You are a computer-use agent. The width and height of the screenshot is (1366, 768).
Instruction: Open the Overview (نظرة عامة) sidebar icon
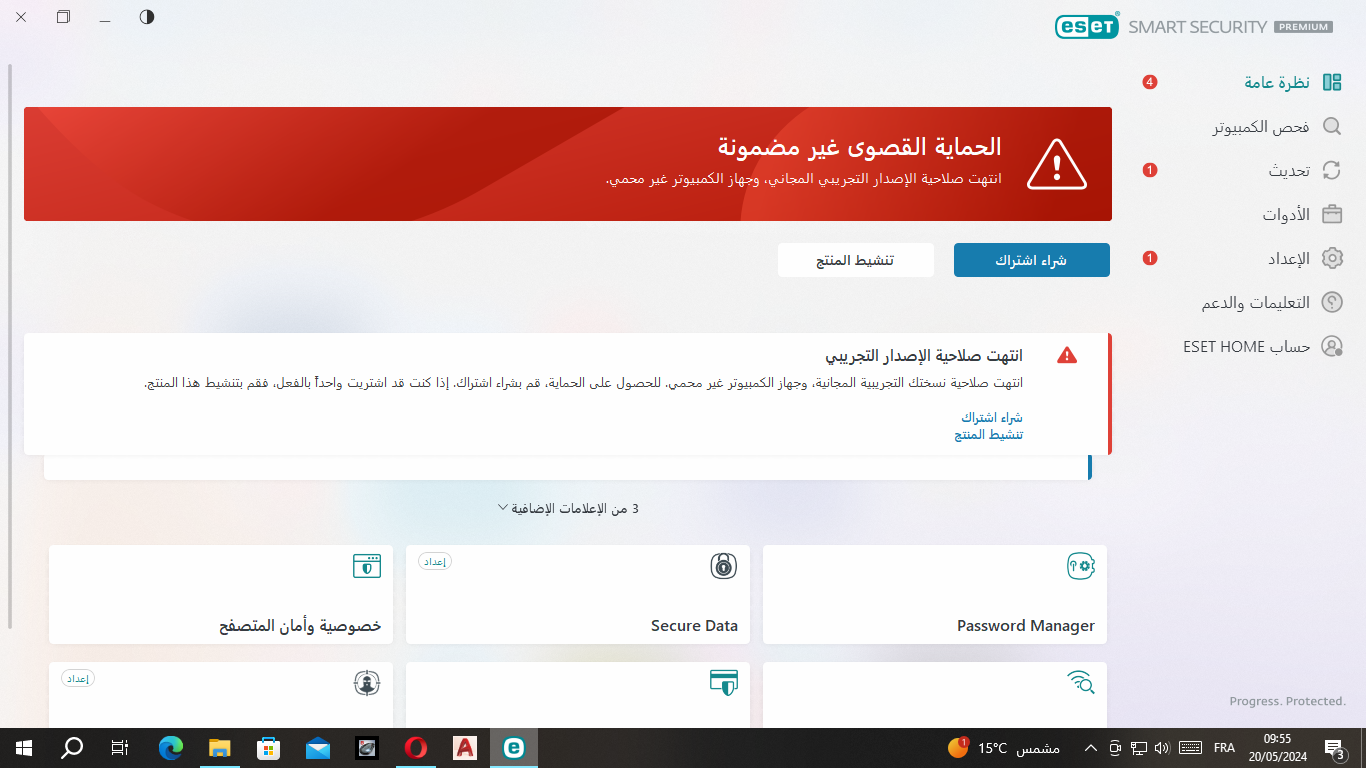click(x=1332, y=82)
